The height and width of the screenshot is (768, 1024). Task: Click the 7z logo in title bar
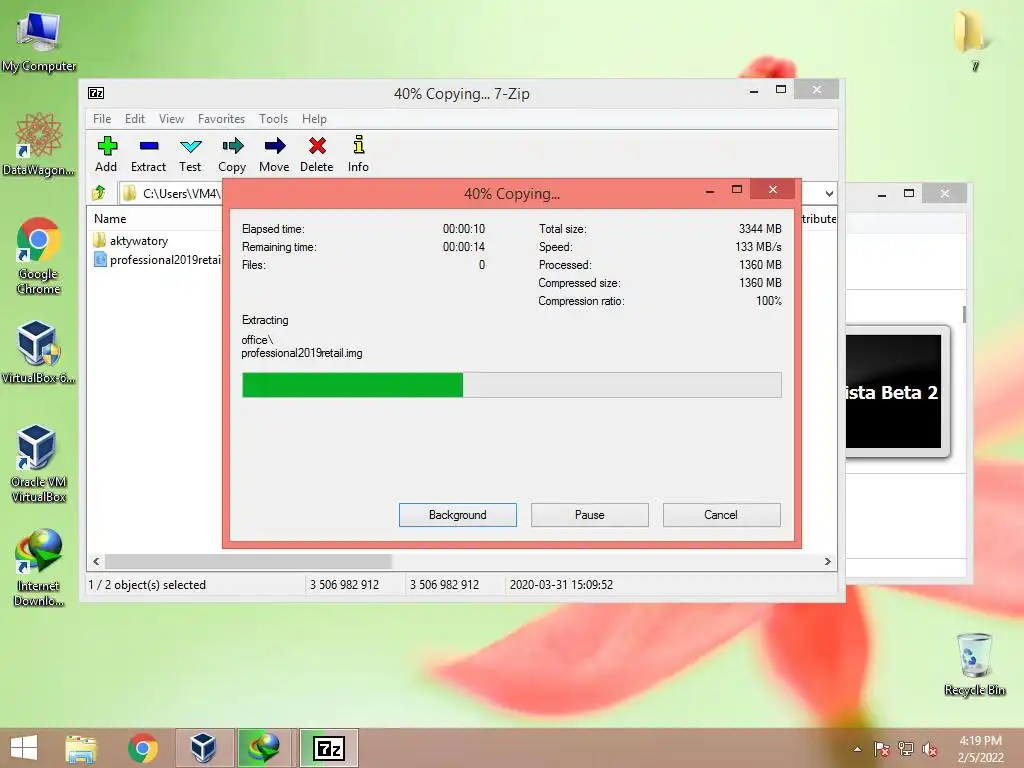pos(96,93)
